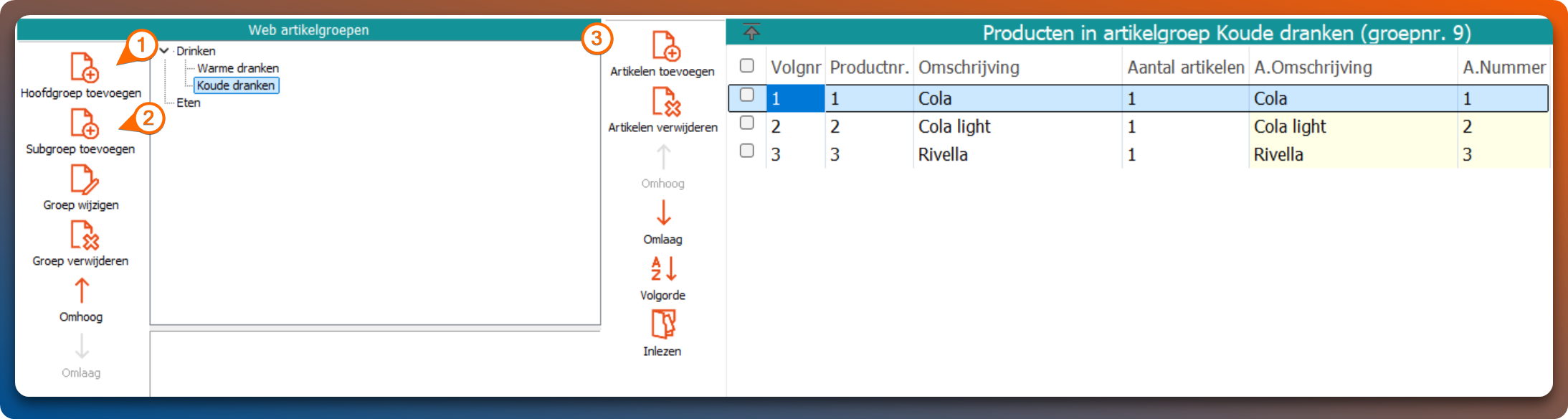This screenshot has height=419, width=1568.
Task: Select Warme dranken in the group tree
Action: (x=237, y=68)
